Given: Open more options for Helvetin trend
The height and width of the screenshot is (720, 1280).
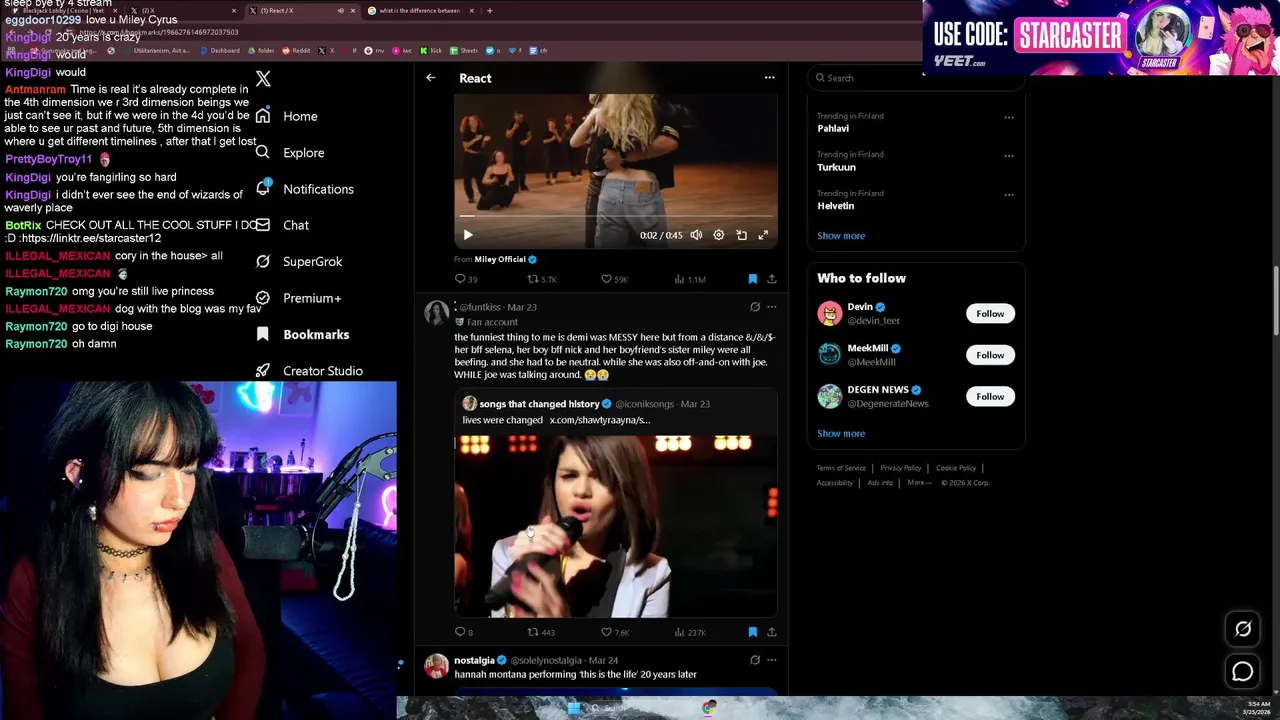Looking at the screenshot, I should (1008, 195).
